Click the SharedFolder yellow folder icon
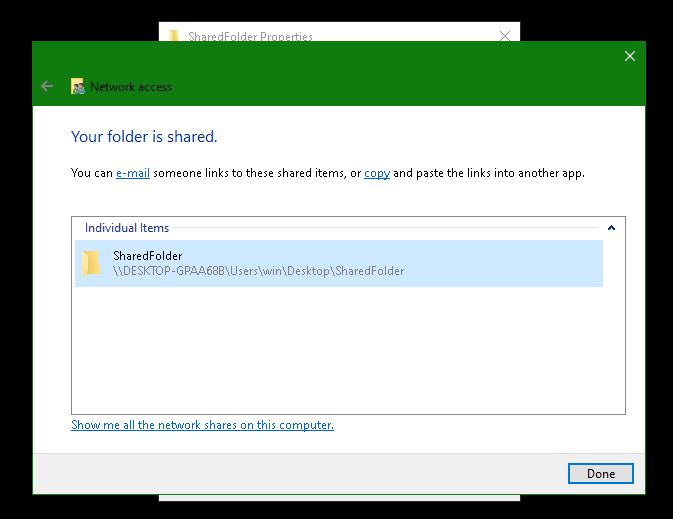Image resolution: width=673 pixels, height=519 pixels. 91,263
